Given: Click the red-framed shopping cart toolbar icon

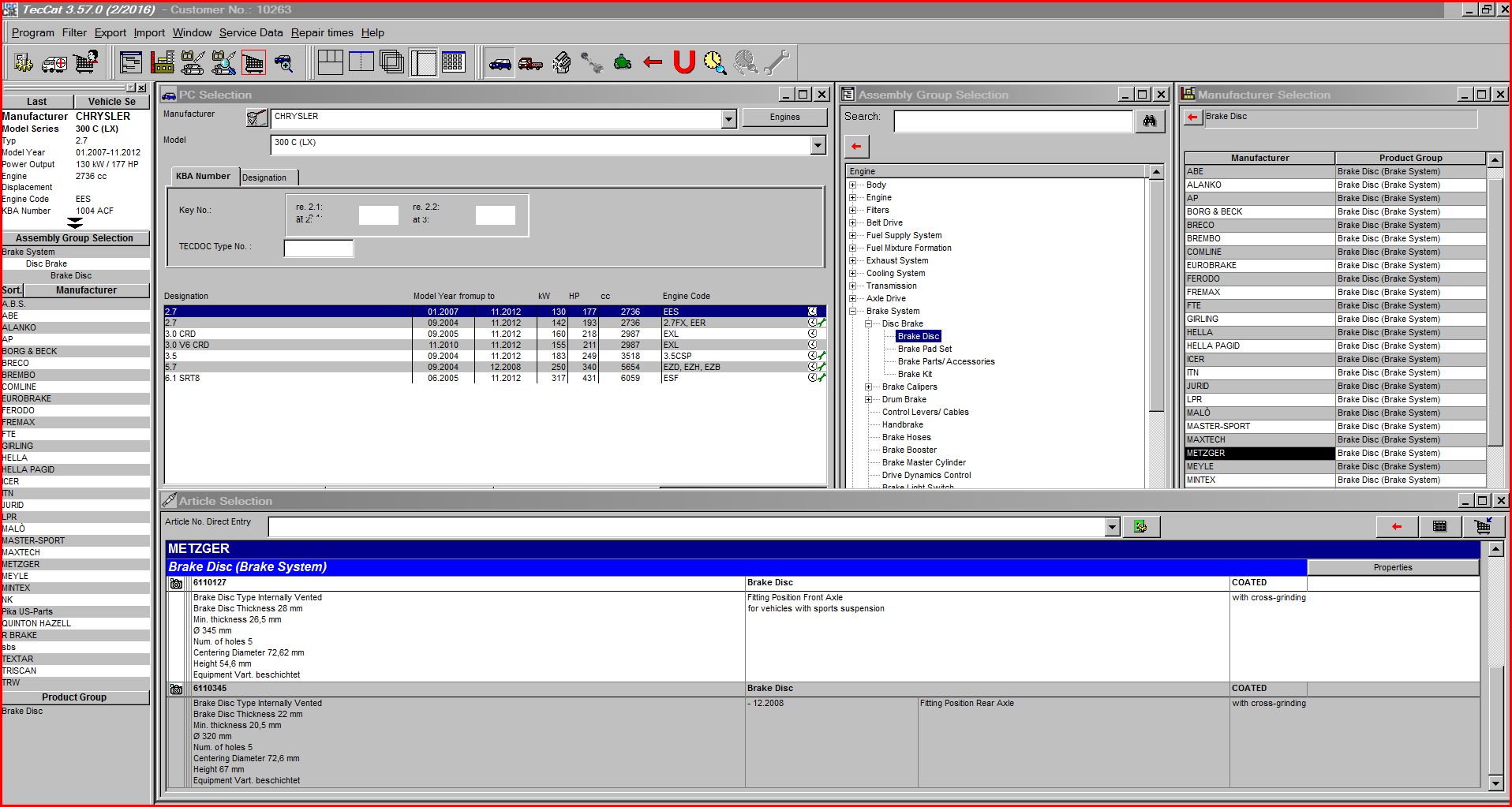Looking at the screenshot, I should click(x=253, y=62).
